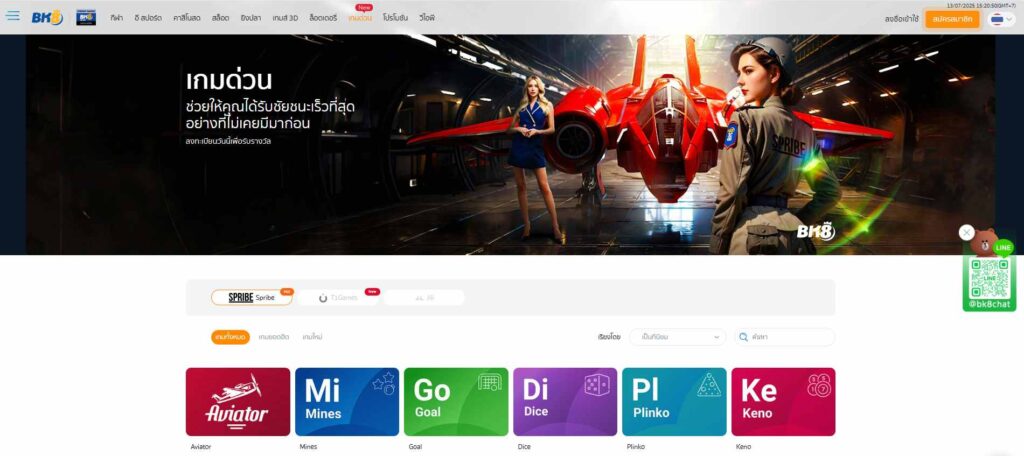Open the โปรโมชั่น promotions menu
This screenshot has width=1024, height=456.
(x=396, y=18)
